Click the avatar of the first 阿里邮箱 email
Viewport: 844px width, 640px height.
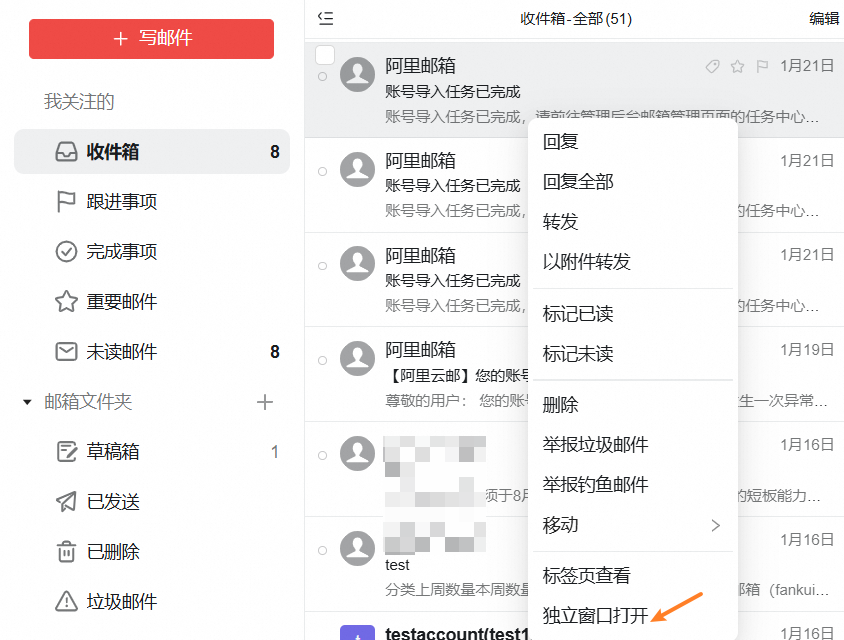pyautogui.click(x=357, y=74)
